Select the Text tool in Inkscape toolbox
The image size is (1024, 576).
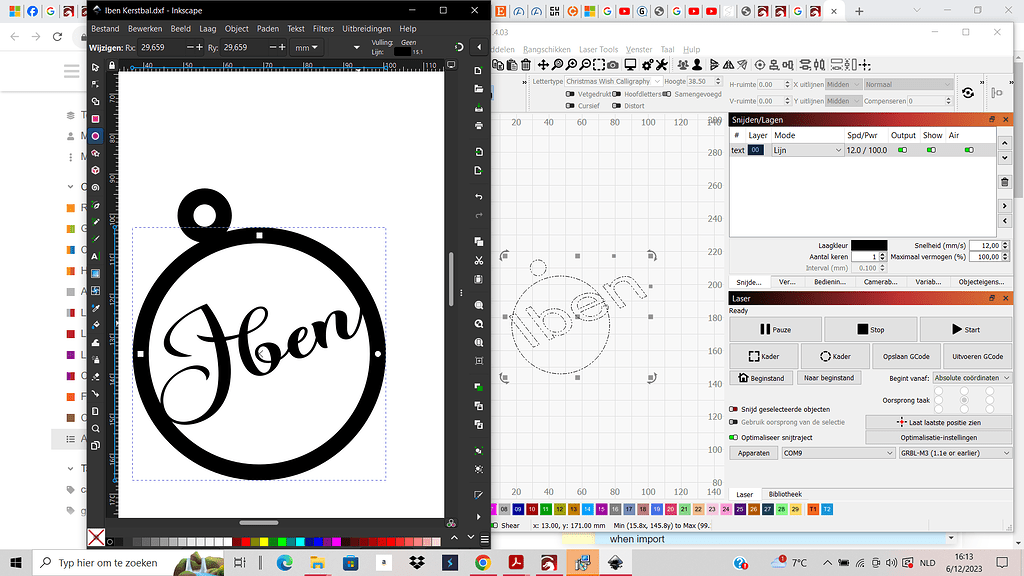click(x=95, y=256)
